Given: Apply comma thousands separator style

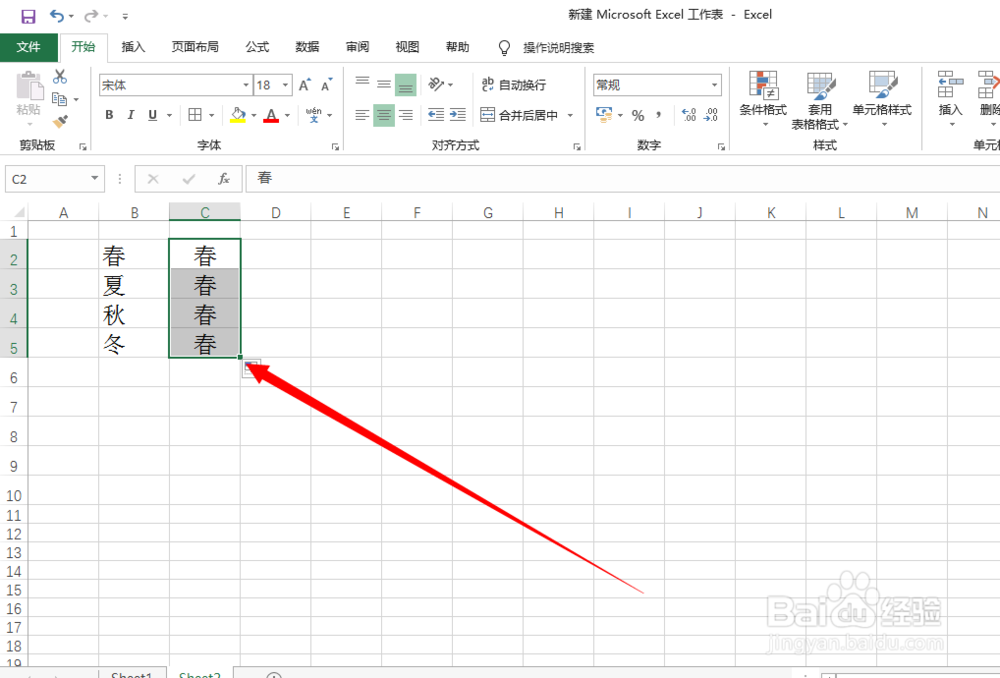Looking at the screenshot, I should [x=658, y=115].
